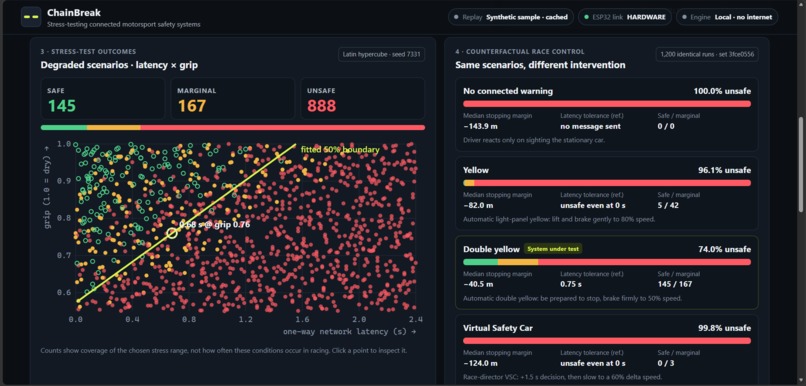Click the 'System under test' badge
The height and width of the screenshot is (386, 806).
point(553,249)
